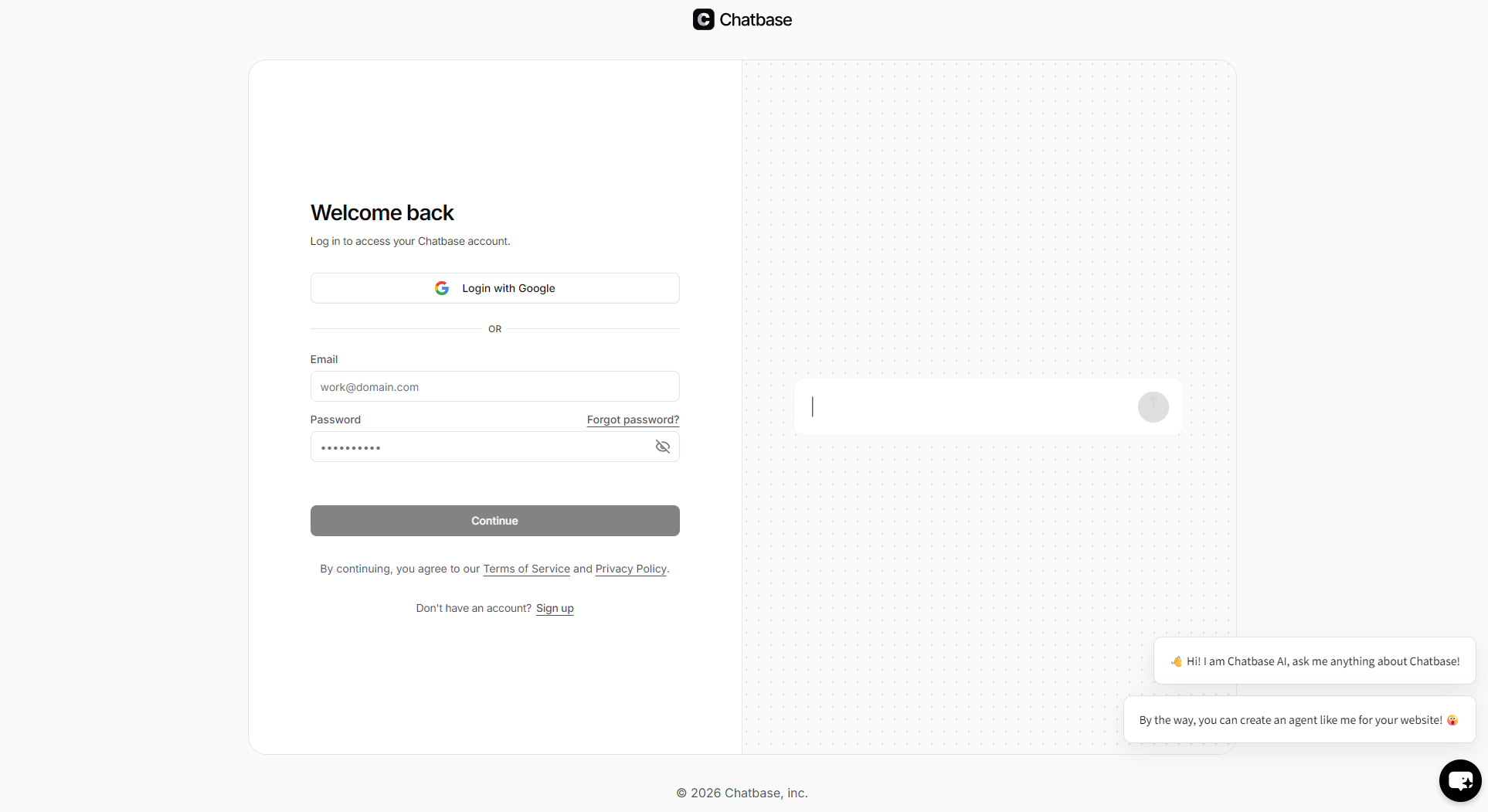Click the 'Hi! I am Chatbase AI' message
1488x812 pixels.
point(1323,661)
